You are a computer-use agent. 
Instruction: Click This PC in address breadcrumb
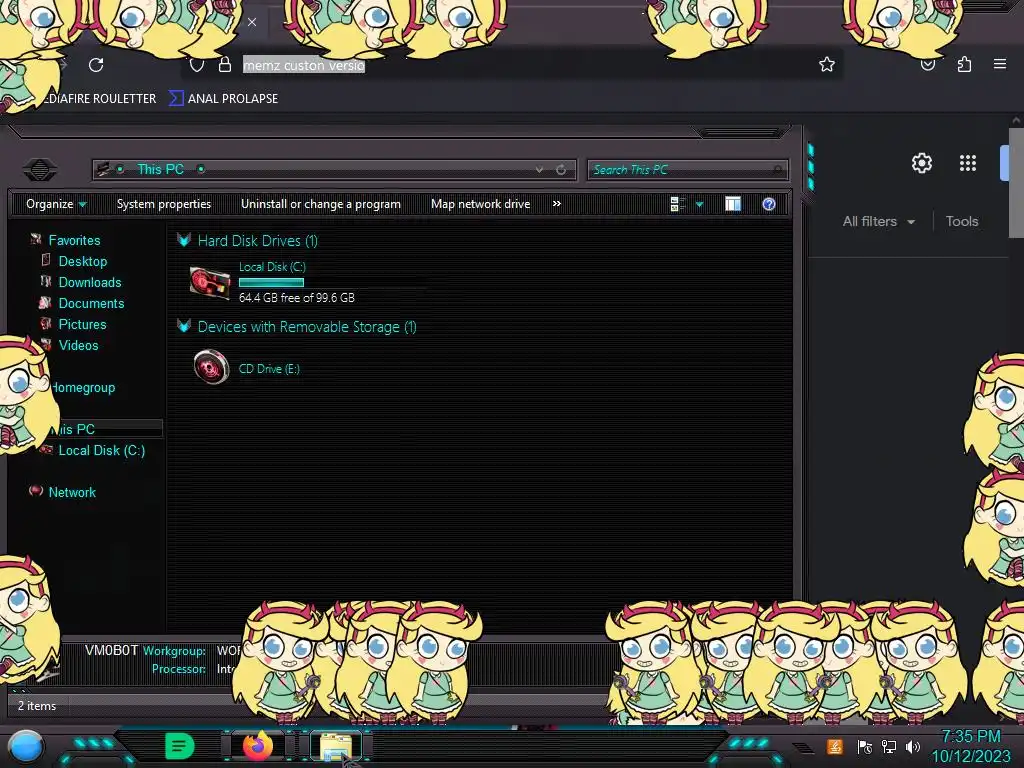click(160, 169)
